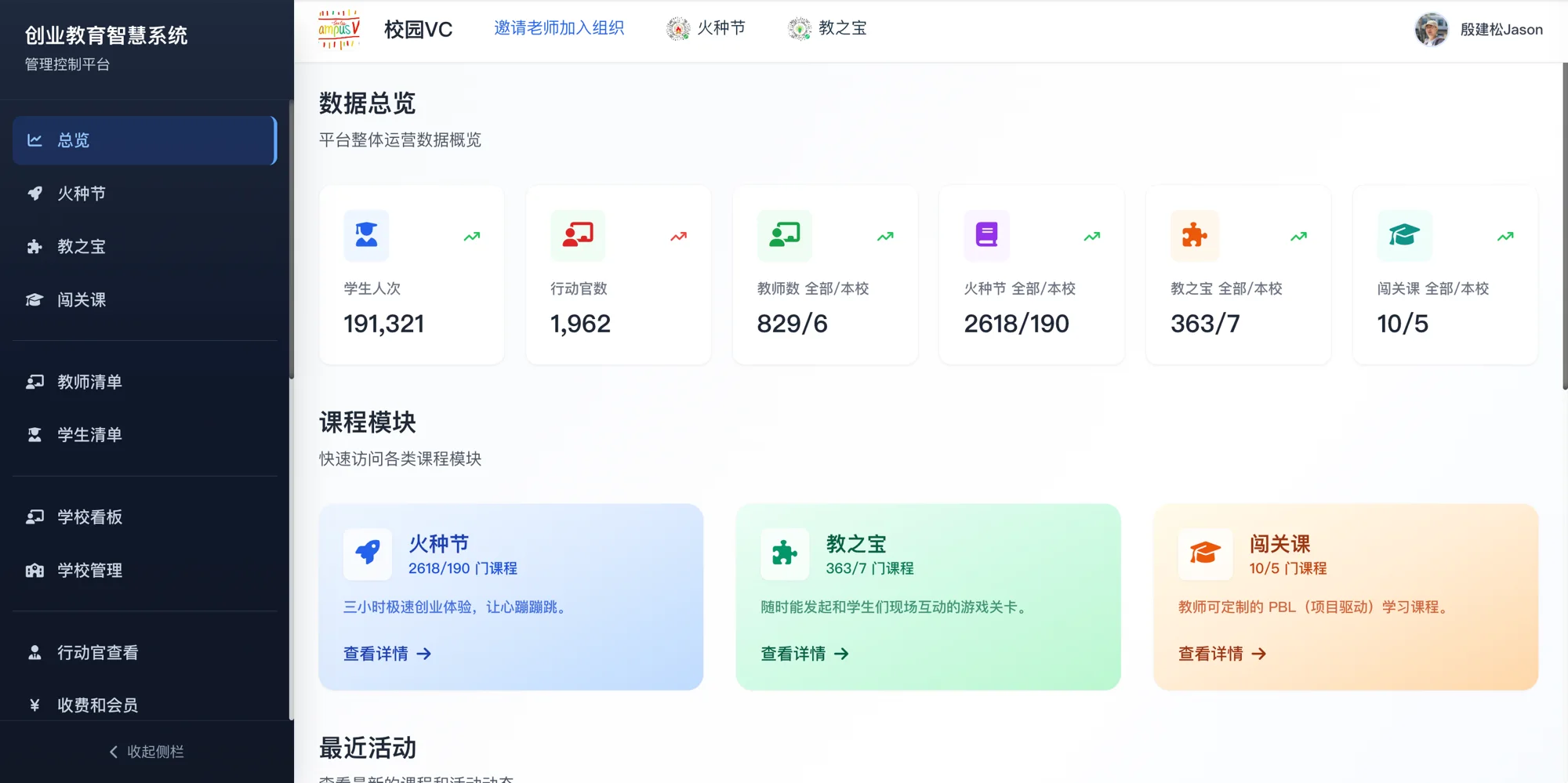Click the 191,321 student count value

point(384,324)
